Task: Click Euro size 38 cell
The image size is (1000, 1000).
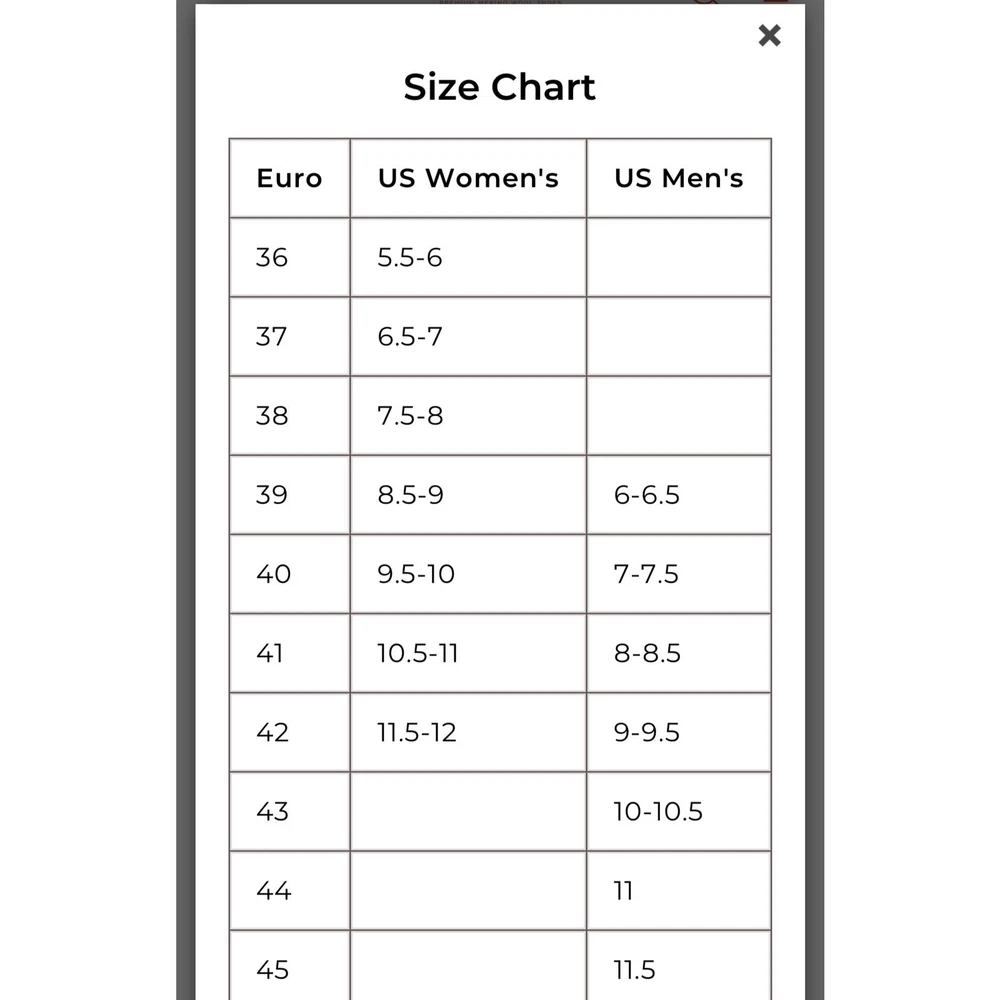Action: point(290,415)
